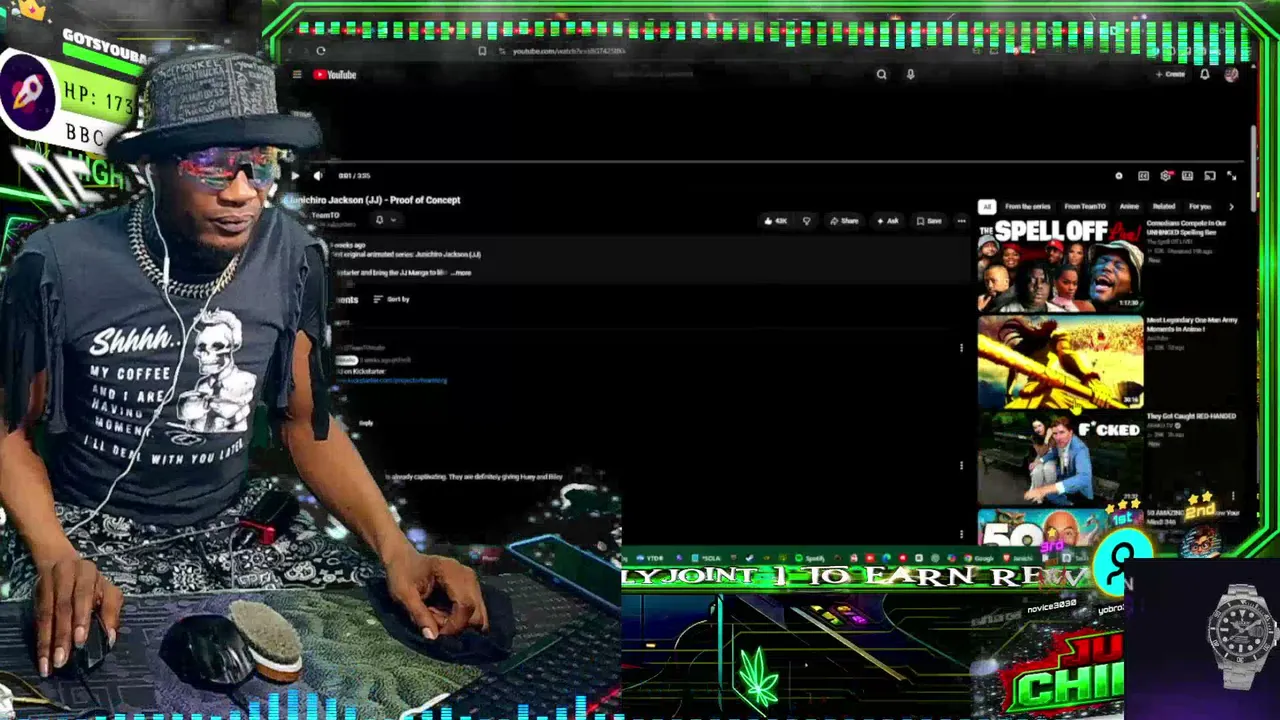The width and height of the screenshot is (1280, 720).
Task: Mute the video player volume
Action: [x=318, y=176]
